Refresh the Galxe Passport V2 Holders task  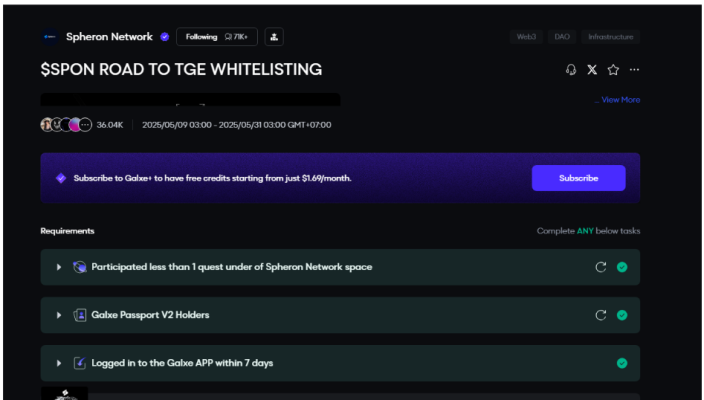[601, 315]
